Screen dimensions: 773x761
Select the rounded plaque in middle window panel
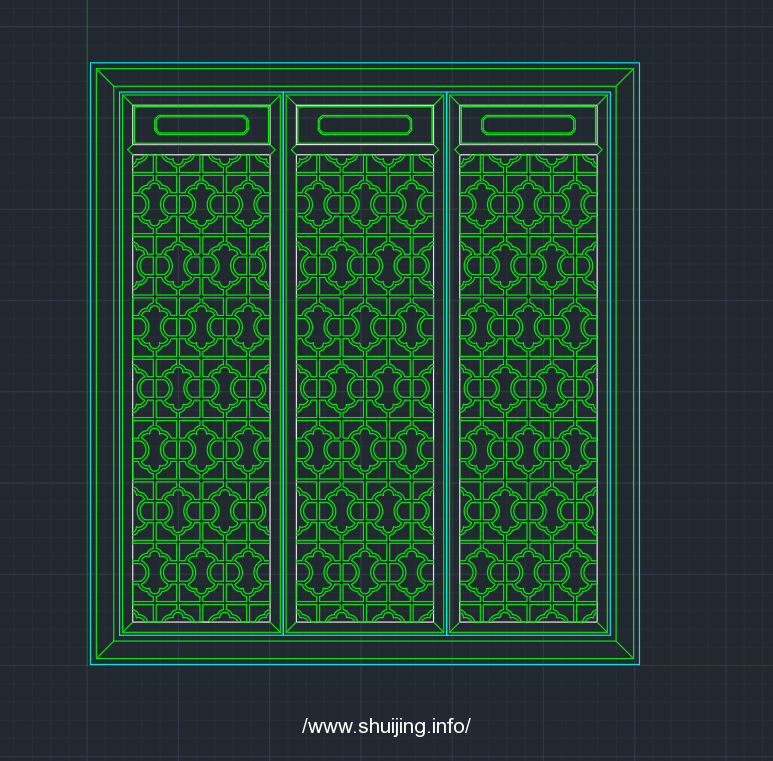[x=365, y=125]
